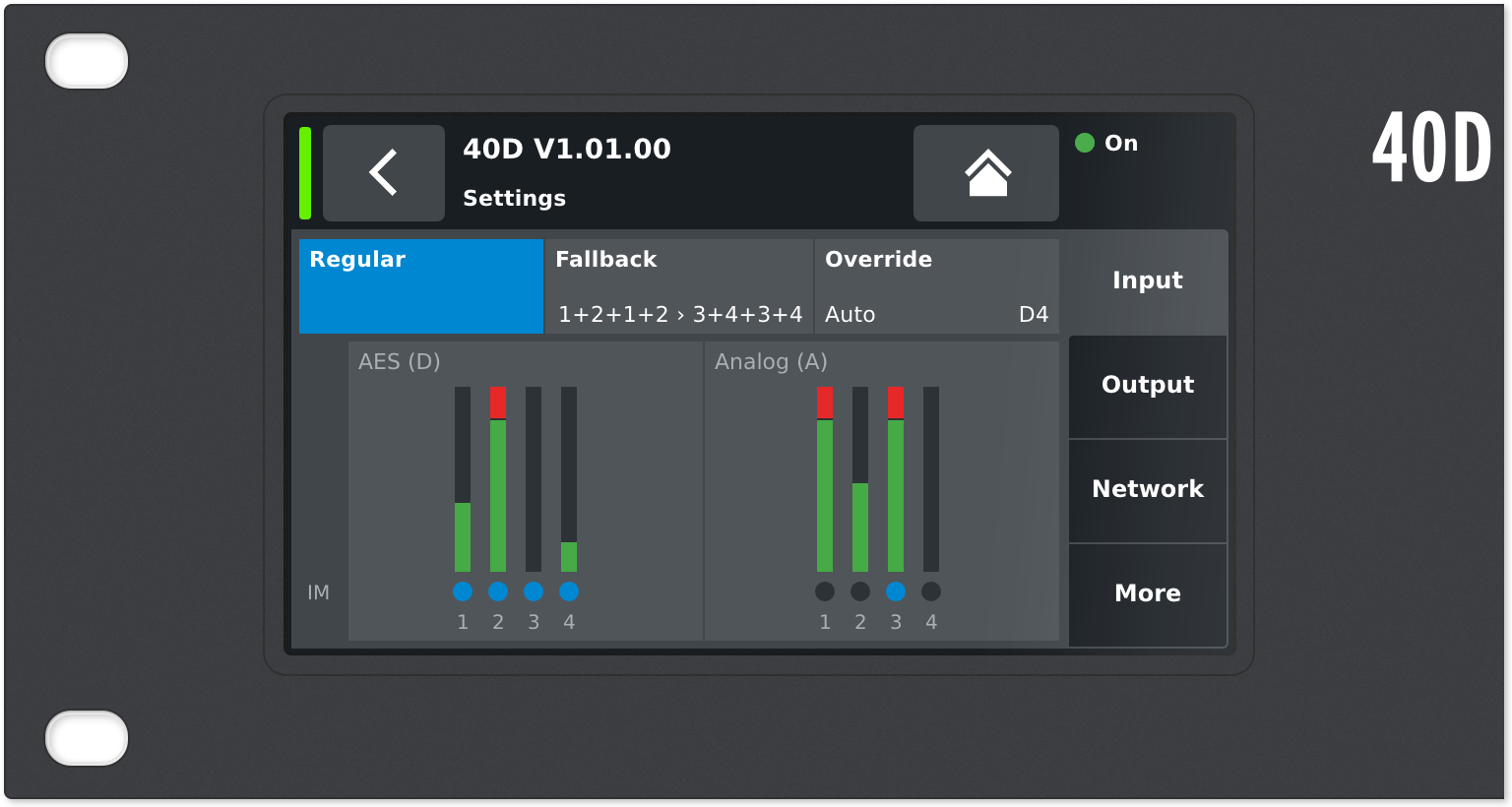The image size is (1512, 807).
Task: Open the More menu
Action: [x=1148, y=594]
